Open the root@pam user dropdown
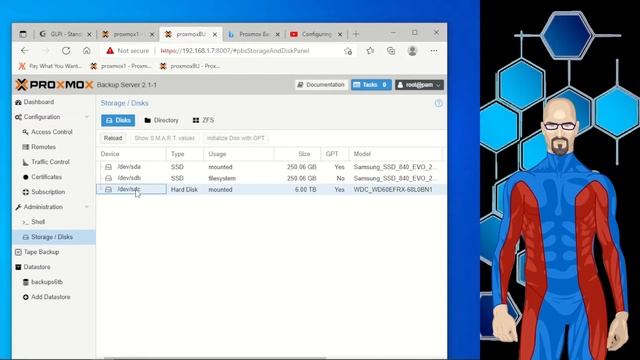Screen dimensions: 640x360 [419, 85]
